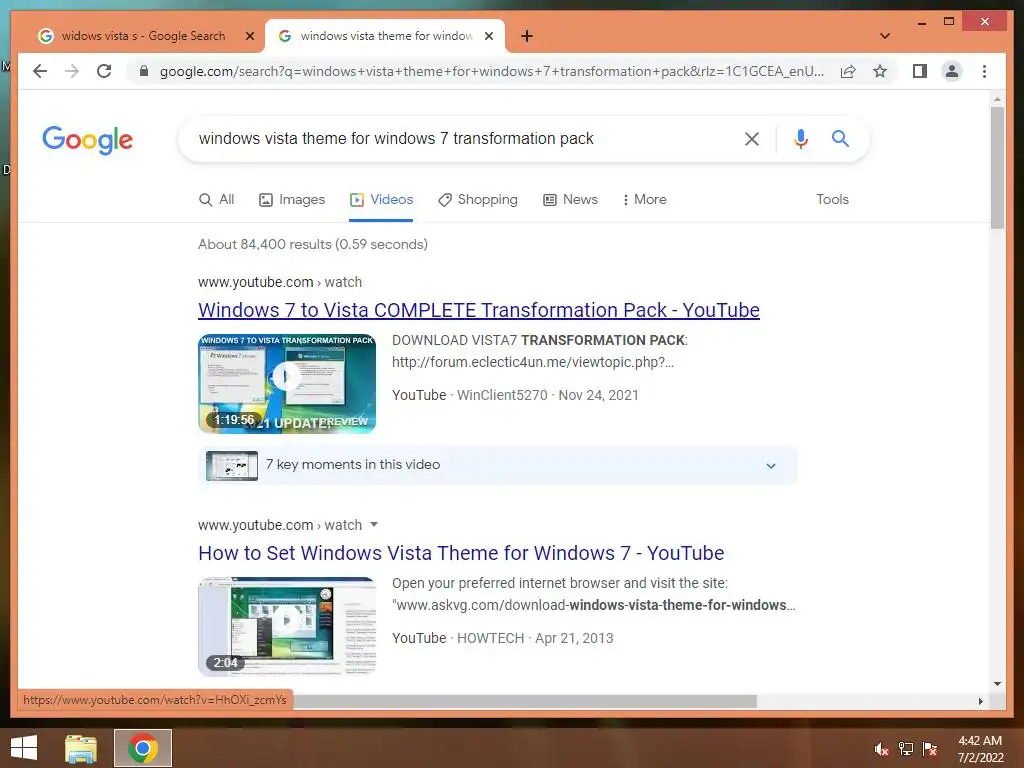Image resolution: width=1024 pixels, height=768 pixels.
Task: Select the 'windows vista theme for window' tab
Action: [385, 36]
